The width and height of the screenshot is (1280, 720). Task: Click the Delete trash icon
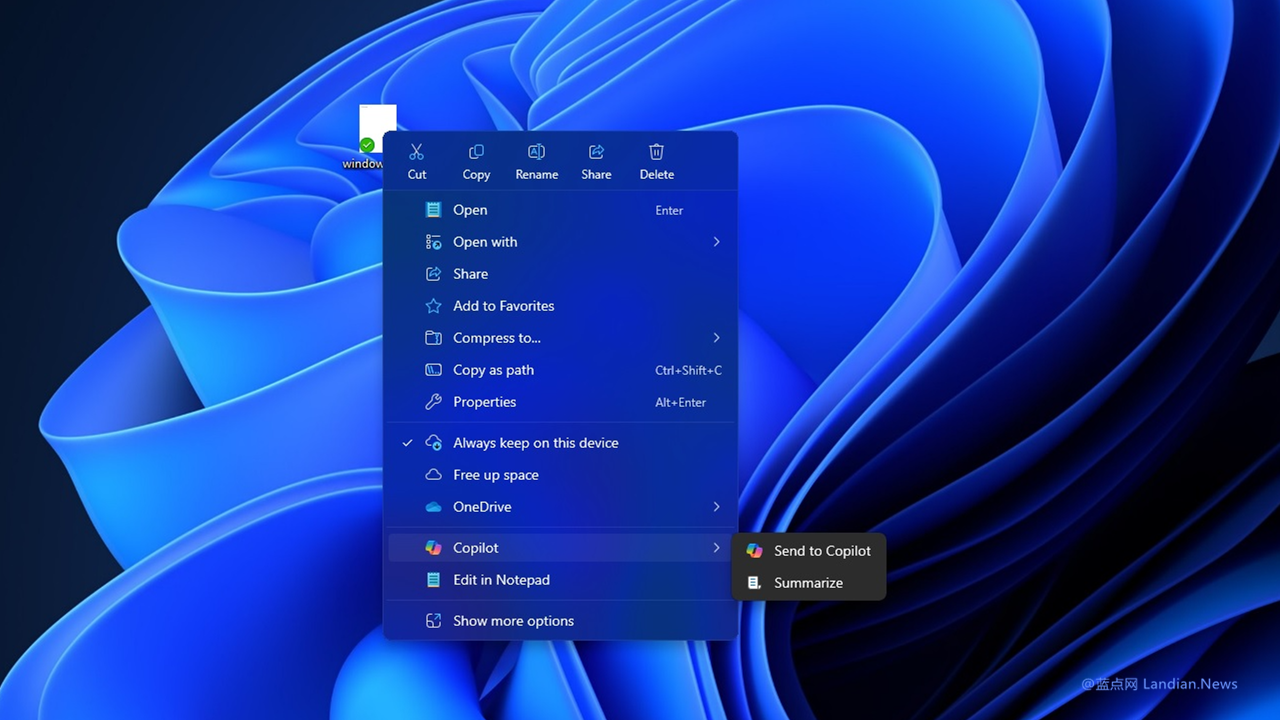tap(656, 152)
